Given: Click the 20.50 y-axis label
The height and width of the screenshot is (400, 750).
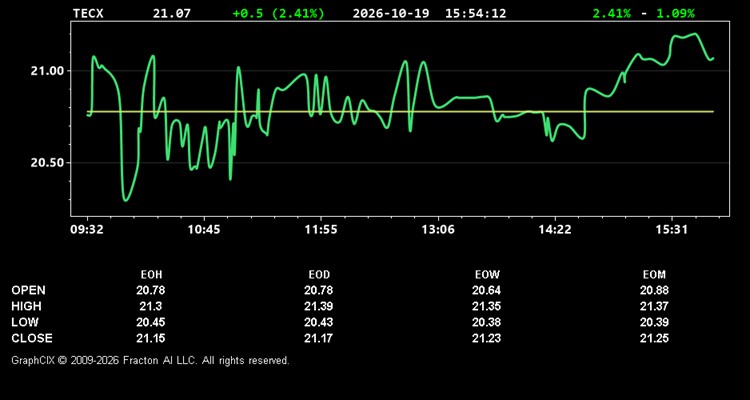Looking at the screenshot, I should (x=47, y=163).
